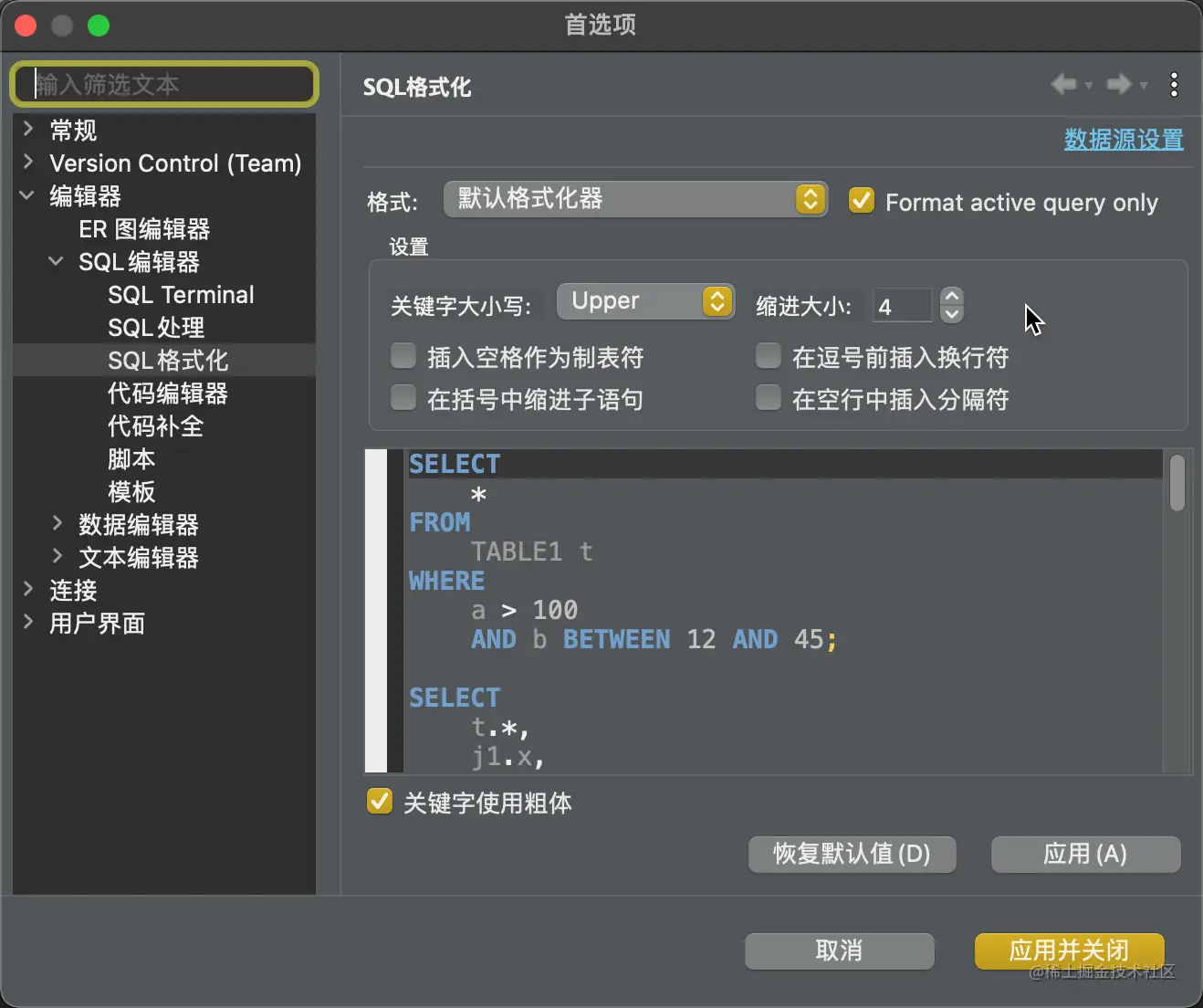The width and height of the screenshot is (1203, 1008).
Task: Open the 关键字大小写 Upper dropdown
Action: click(645, 301)
